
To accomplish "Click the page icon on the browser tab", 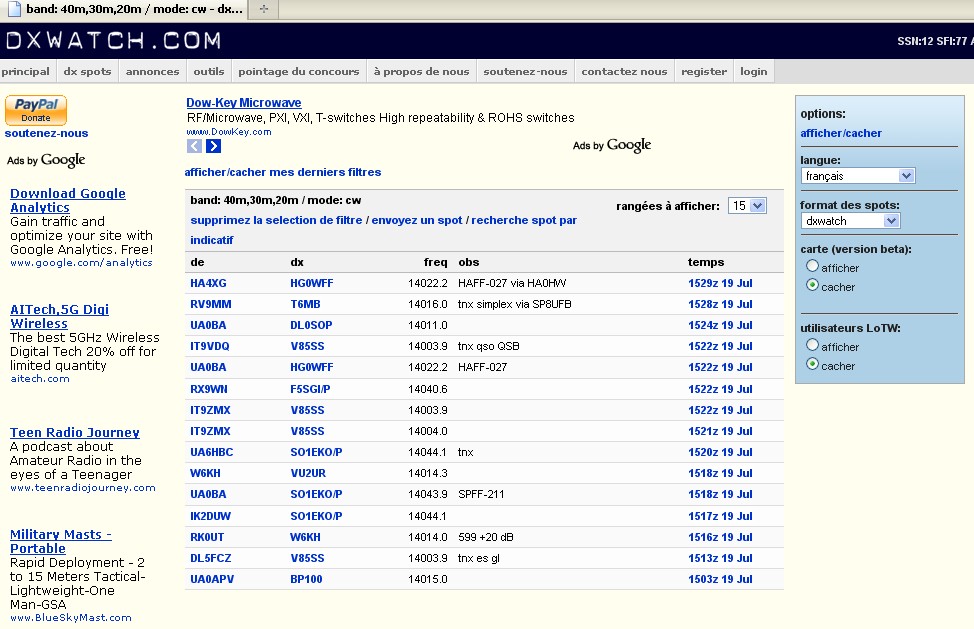I will click(12, 9).
